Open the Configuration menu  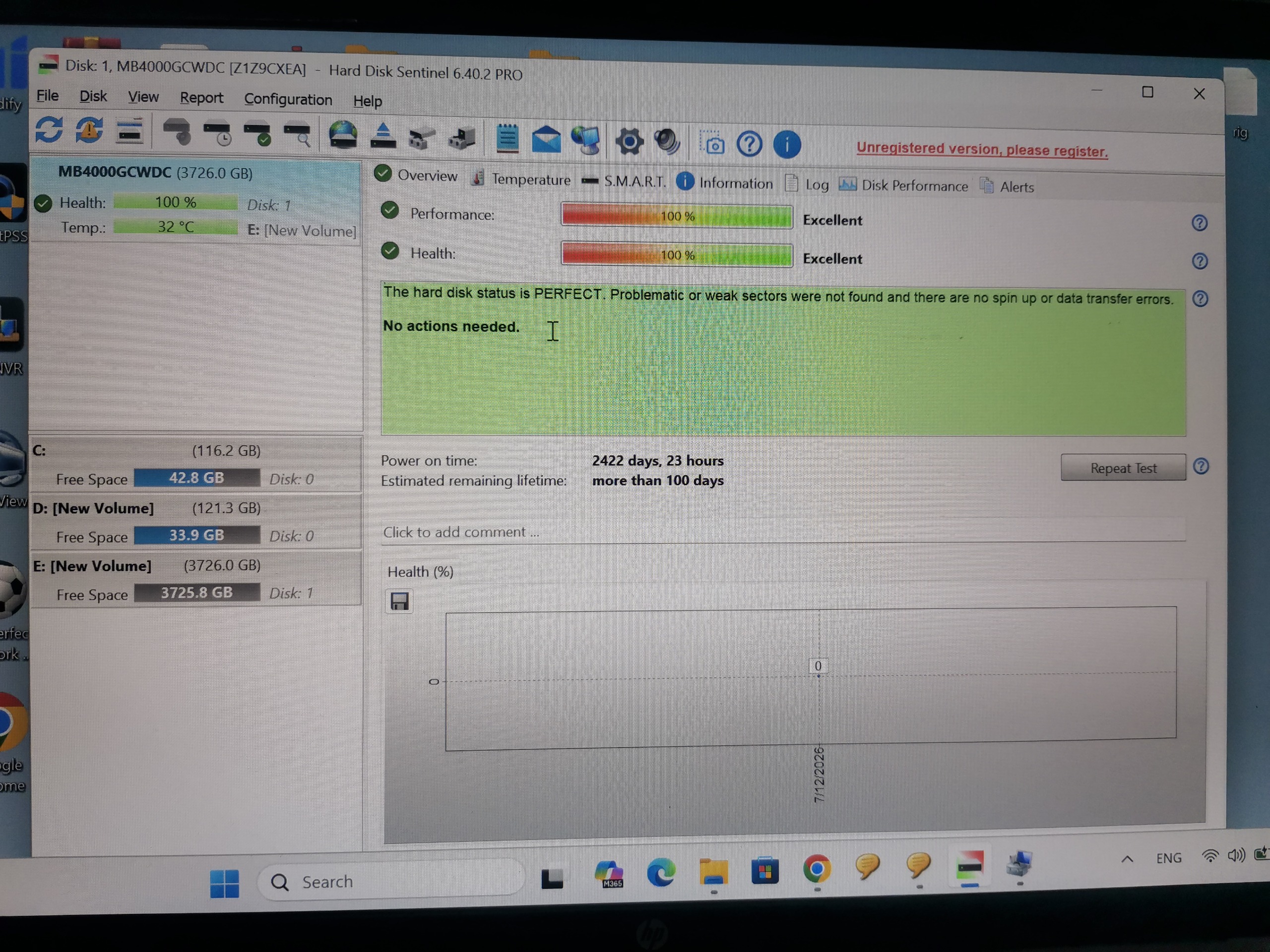[x=288, y=100]
